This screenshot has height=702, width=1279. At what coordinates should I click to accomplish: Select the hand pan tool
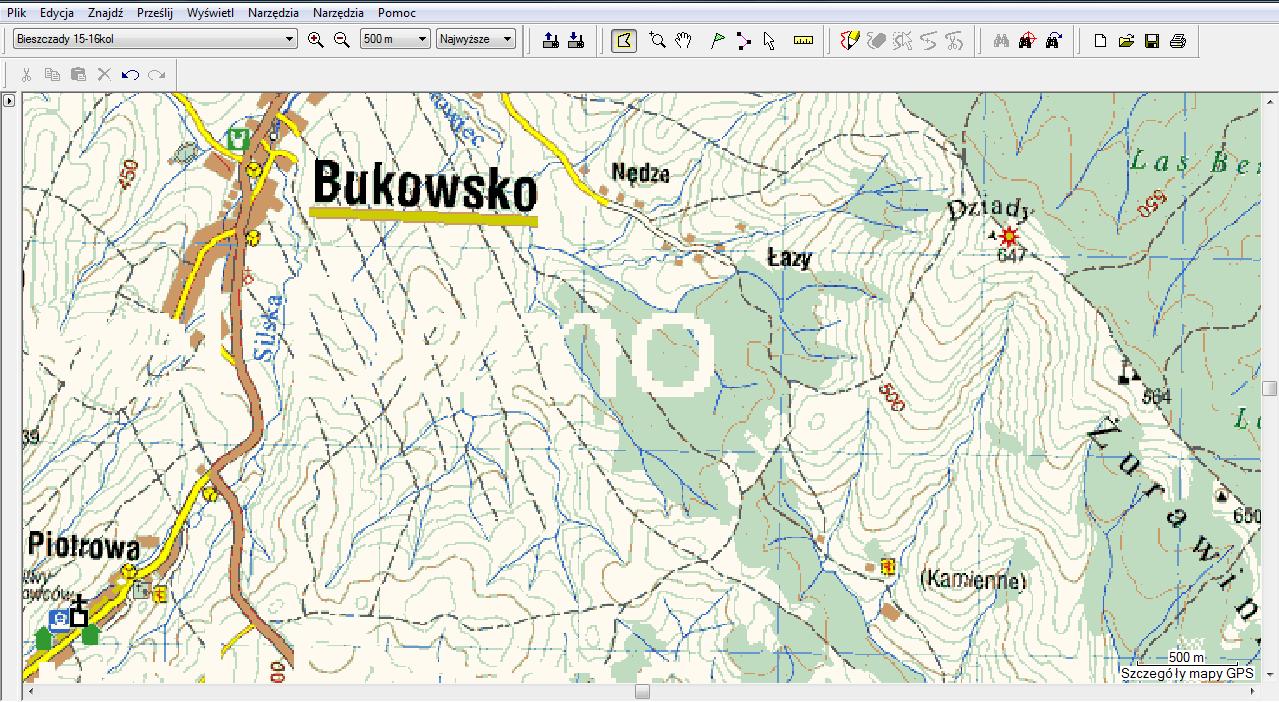tap(684, 40)
